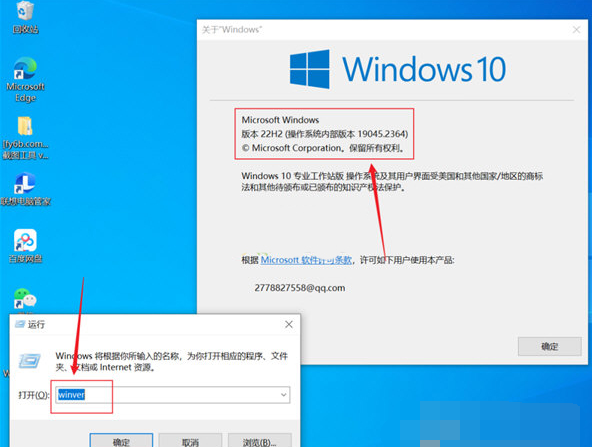The width and height of the screenshot is (592, 447).
Task: Open the 百度网盘 desktop shortcut
Action: tap(25, 245)
